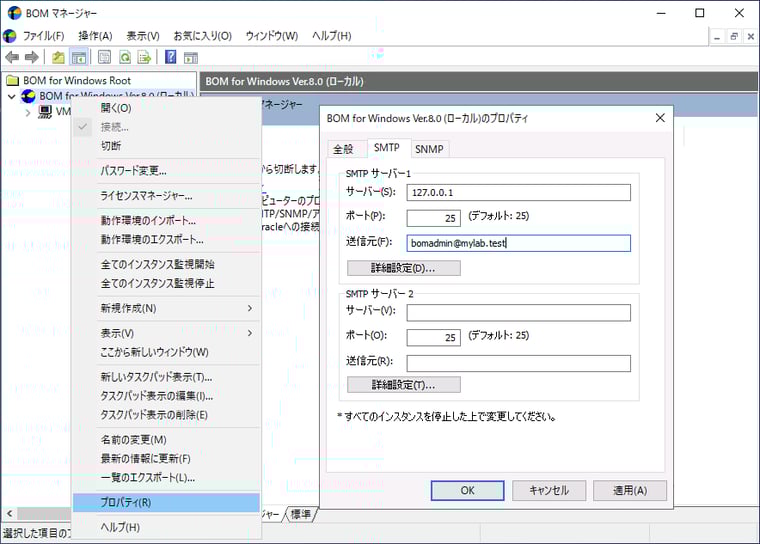This screenshot has height=544, width=760.
Task: Click the inner MDI restore button
Action: click(x=734, y=36)
